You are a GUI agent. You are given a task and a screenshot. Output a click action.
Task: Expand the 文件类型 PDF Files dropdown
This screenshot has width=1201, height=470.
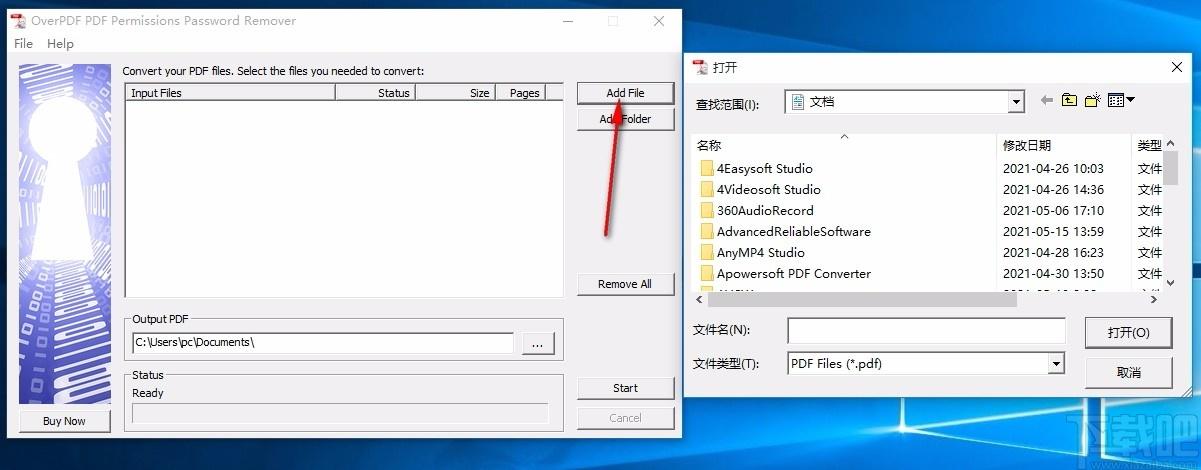click(1056, 364)
